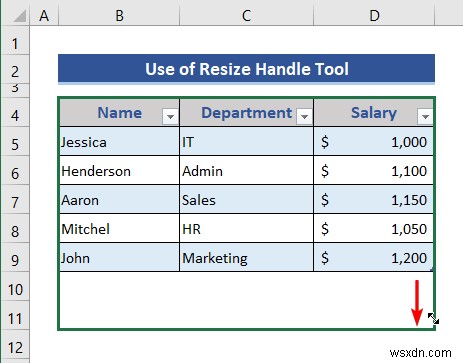Viewport: 463px width, 363px height.
Task: Select row 4 header
Action: [15, 112]
